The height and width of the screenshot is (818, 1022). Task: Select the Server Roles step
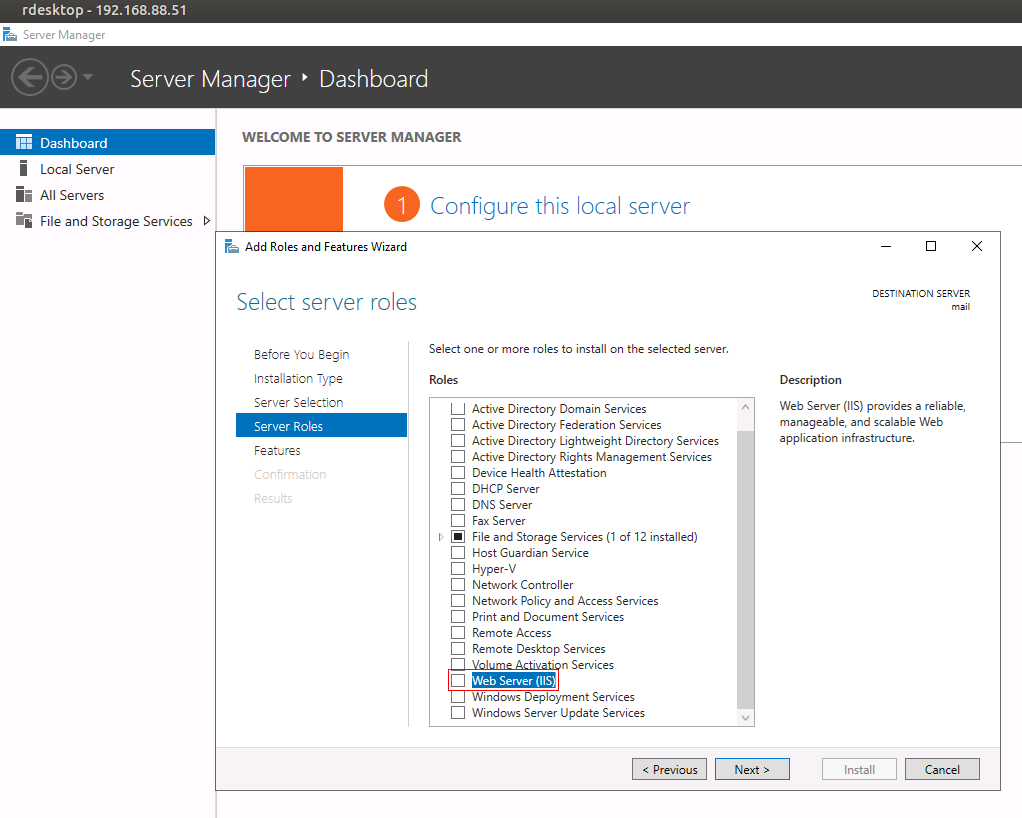click(x=321, y=426)
